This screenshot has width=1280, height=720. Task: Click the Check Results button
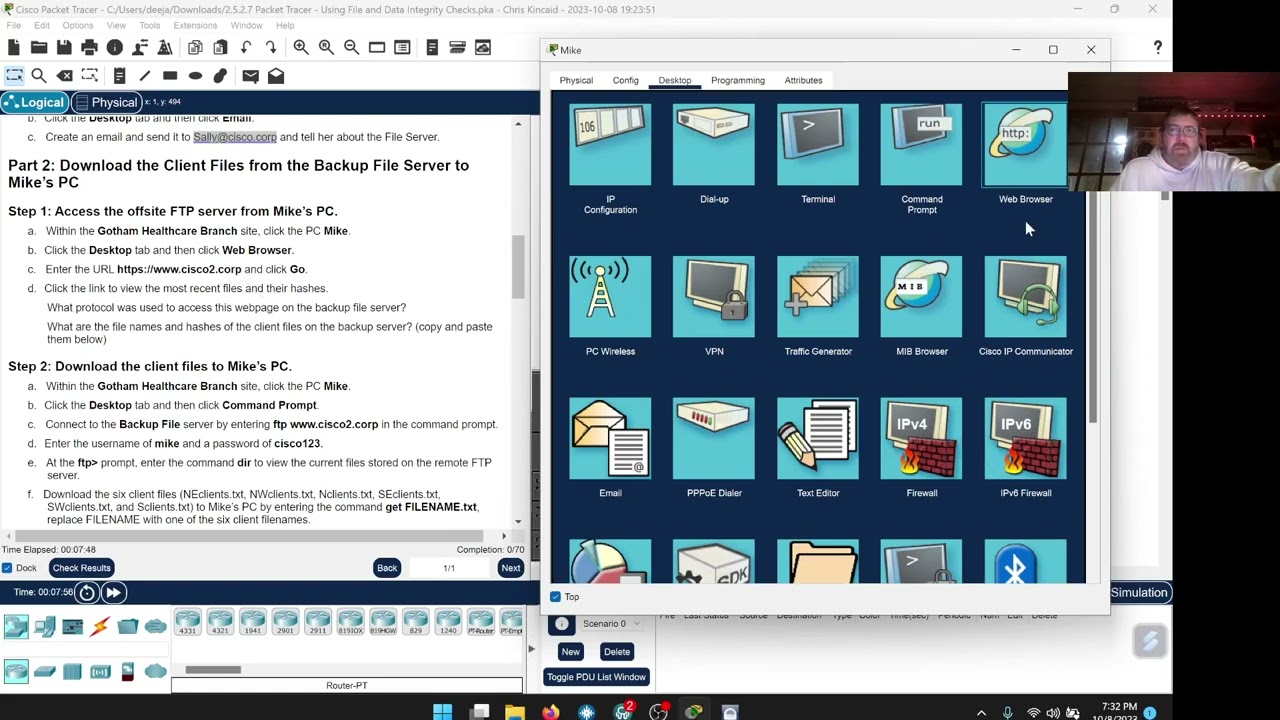(82, 568)
